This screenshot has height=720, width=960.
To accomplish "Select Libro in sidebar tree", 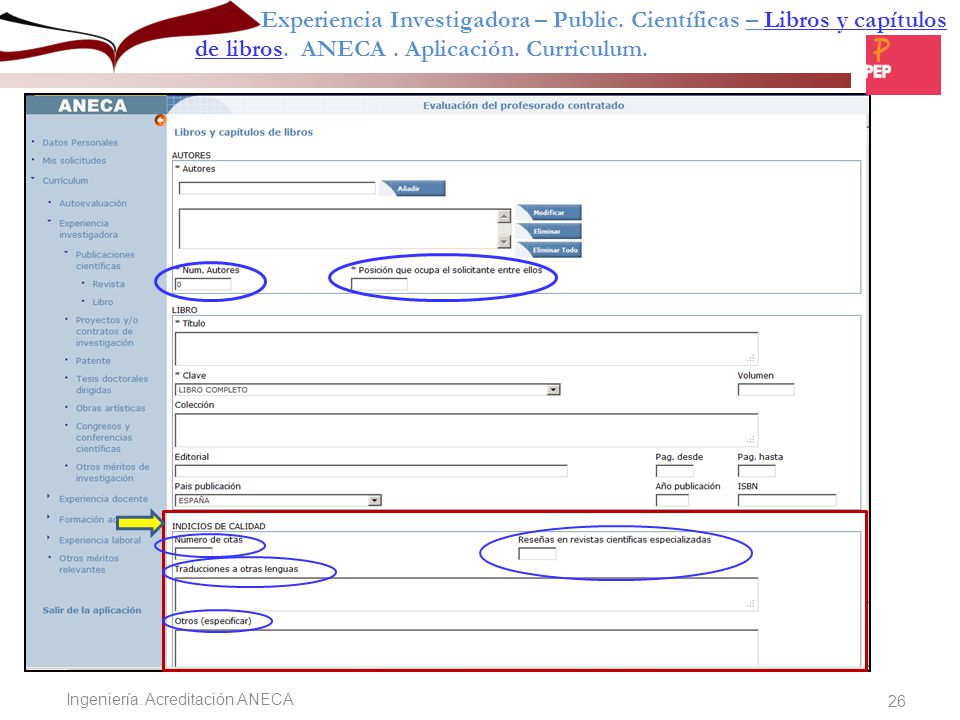I will [103, 302].
